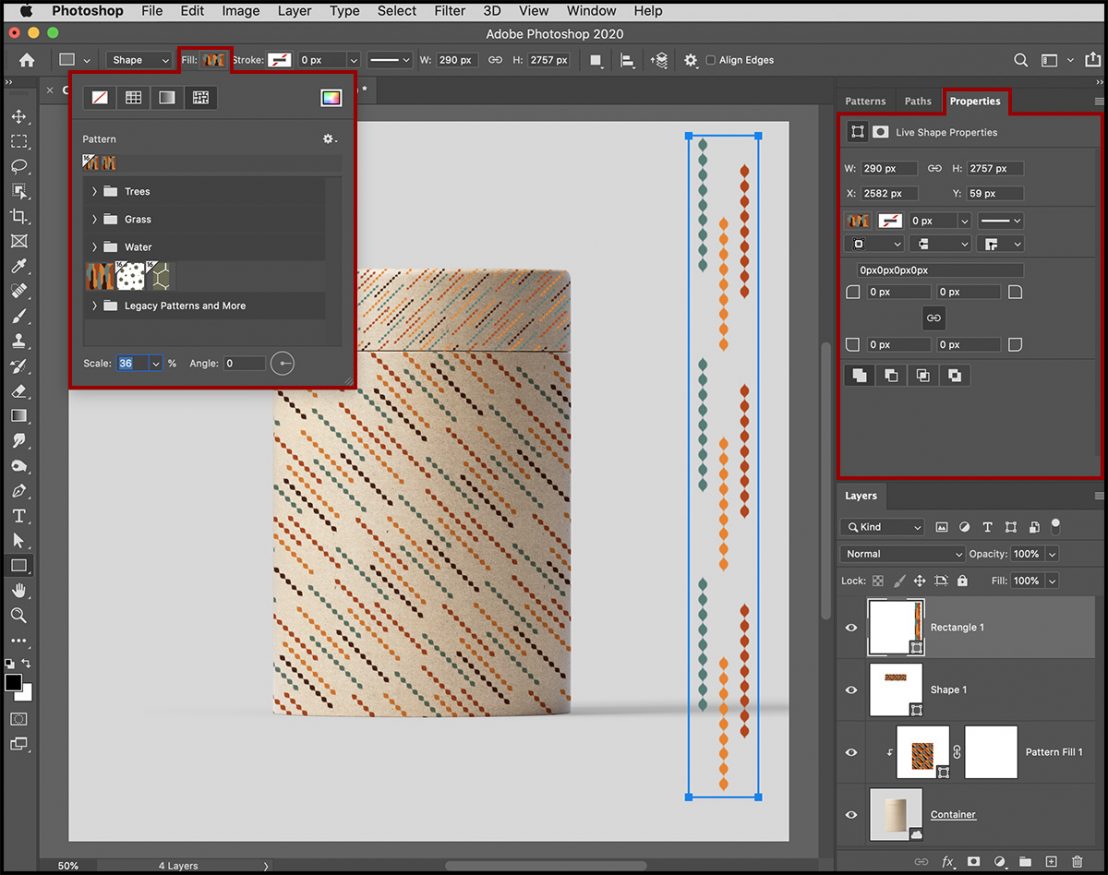This screenshot has height=875, width=1108.
Task: Expand Legacy Patterns and More folder
Action: tap(94, 305)
